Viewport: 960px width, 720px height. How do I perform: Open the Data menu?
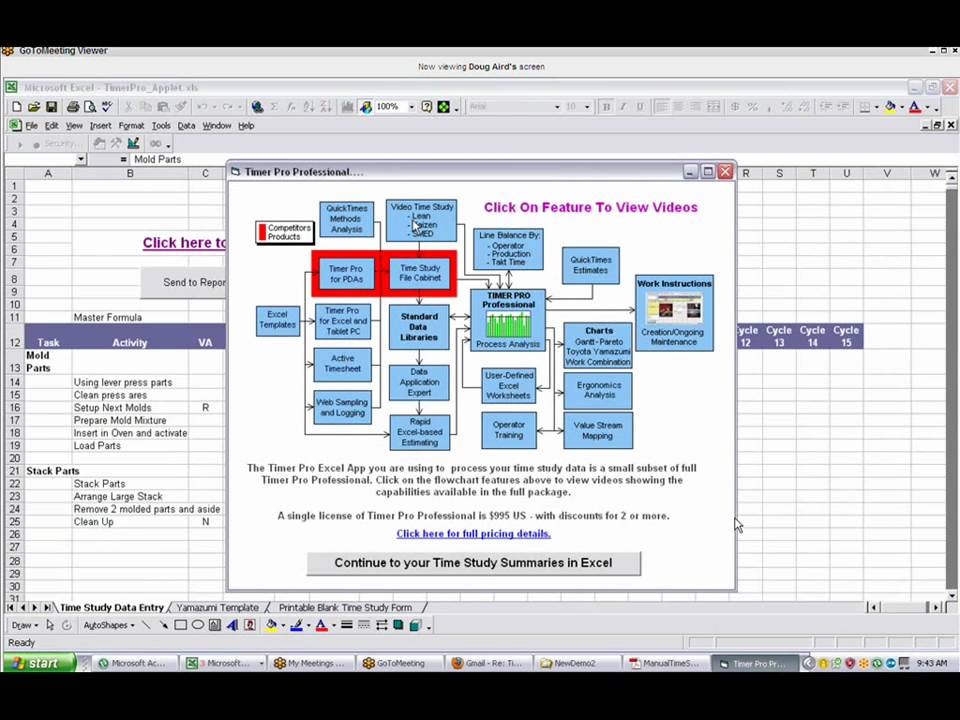(186, 126)
